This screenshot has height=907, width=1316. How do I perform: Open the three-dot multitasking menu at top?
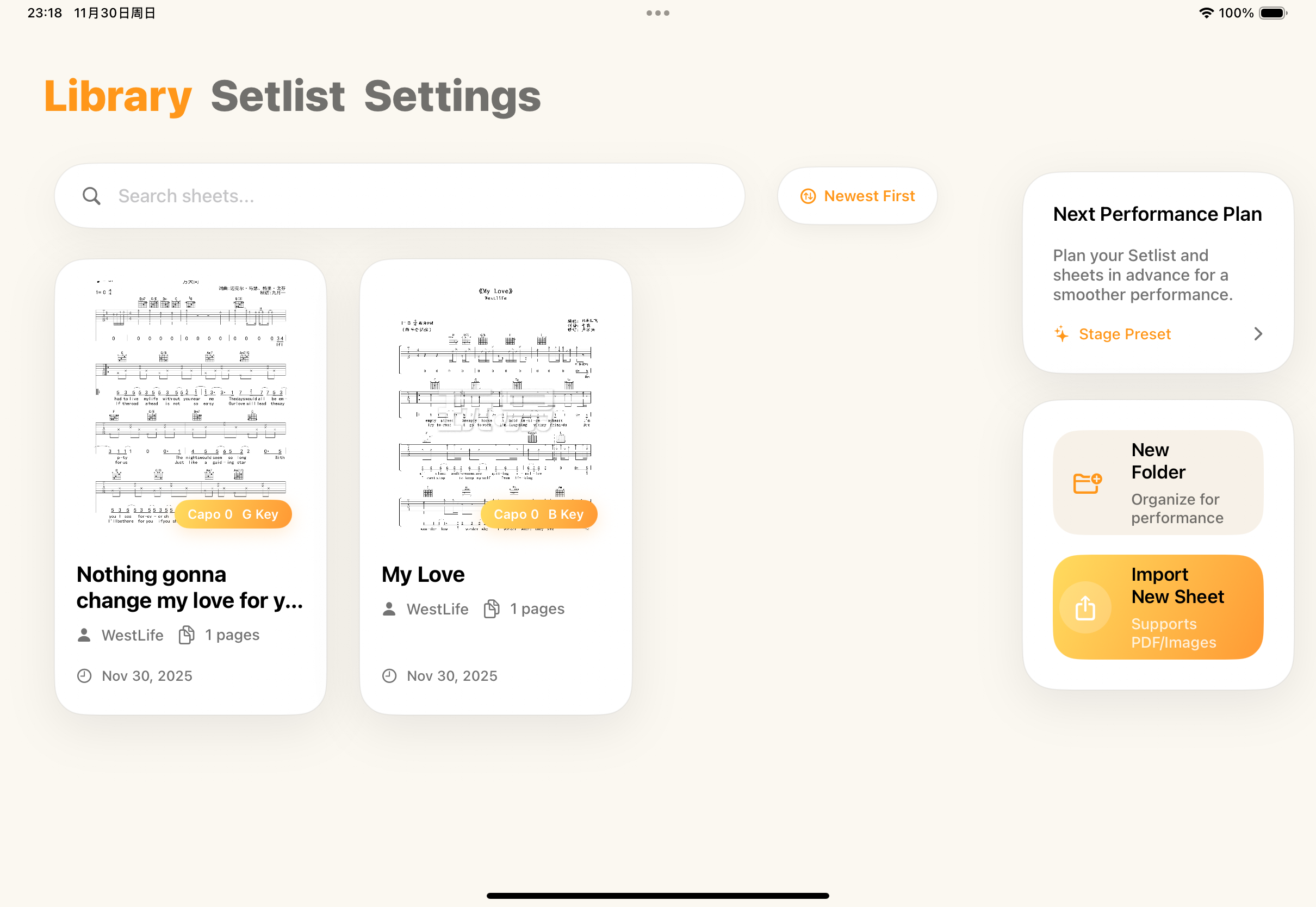pos(657,13)
